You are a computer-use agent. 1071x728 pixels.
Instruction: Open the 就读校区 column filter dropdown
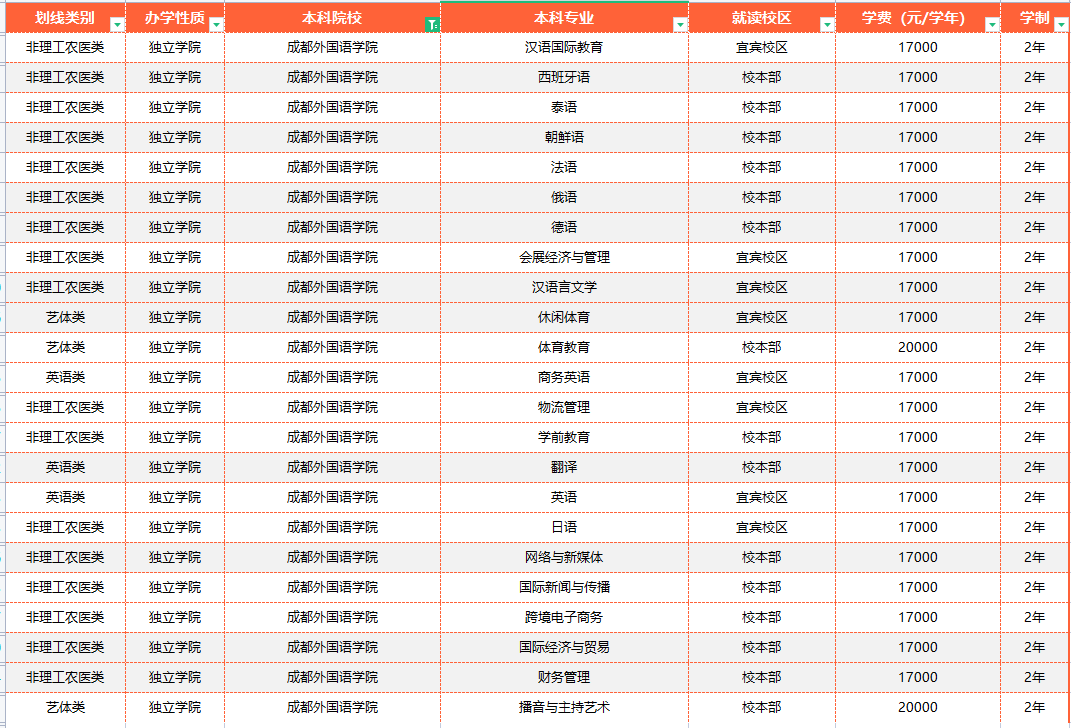(826, 25)
